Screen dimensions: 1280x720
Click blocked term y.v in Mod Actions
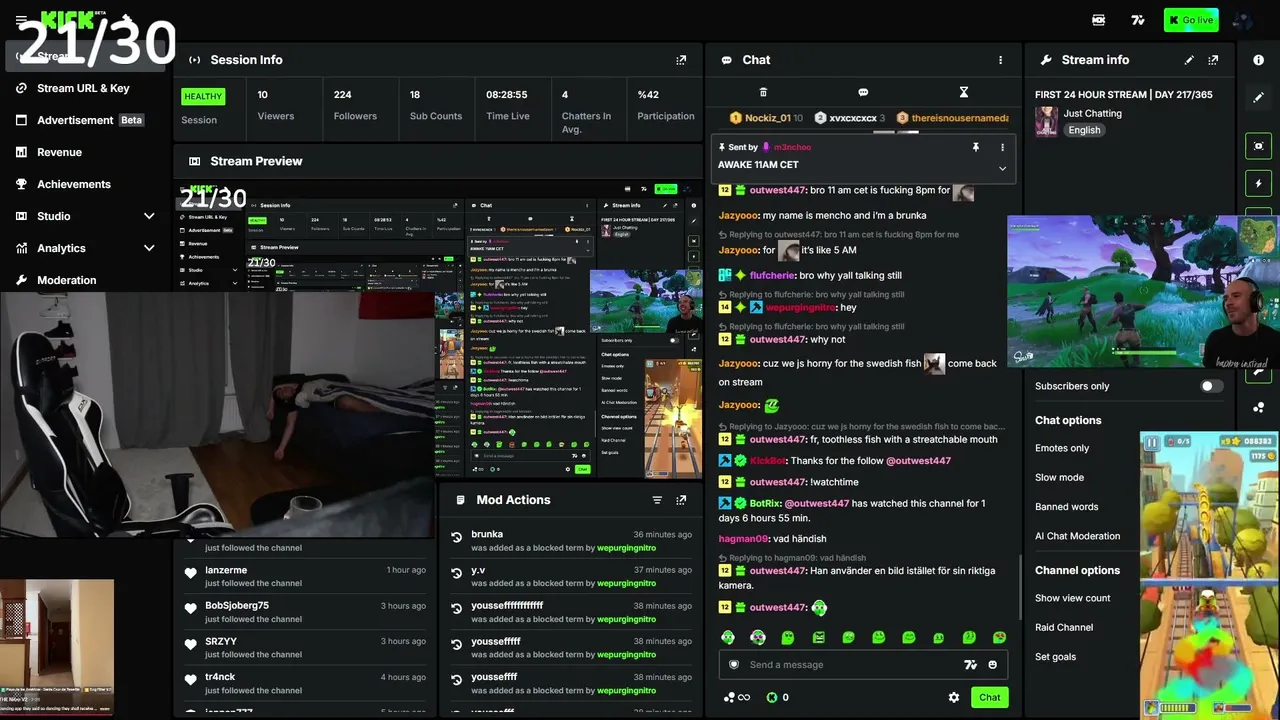coord(478,570)
